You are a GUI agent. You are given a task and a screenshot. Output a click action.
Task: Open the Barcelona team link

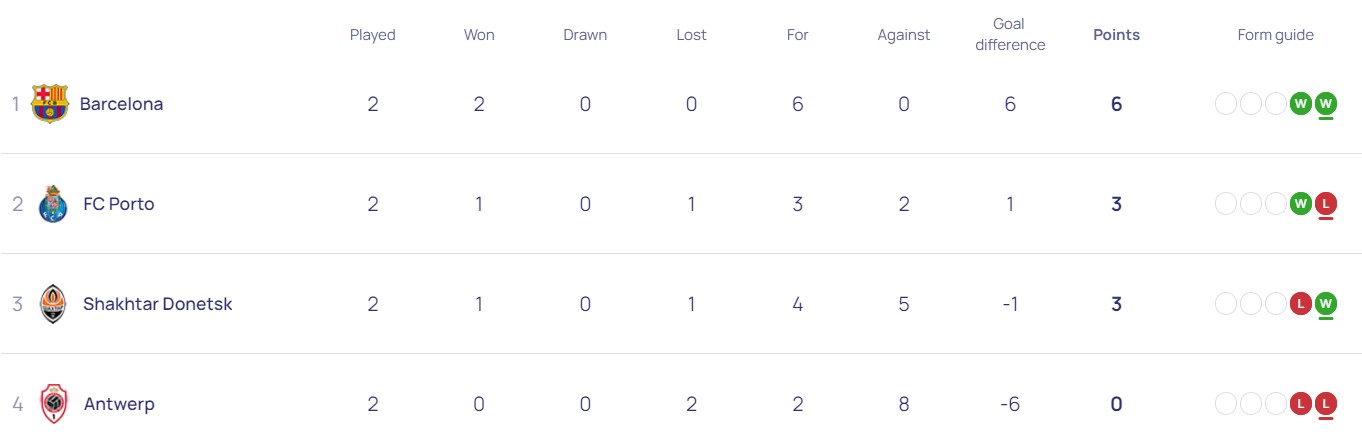pyautogui.click(x=121, y=104)
